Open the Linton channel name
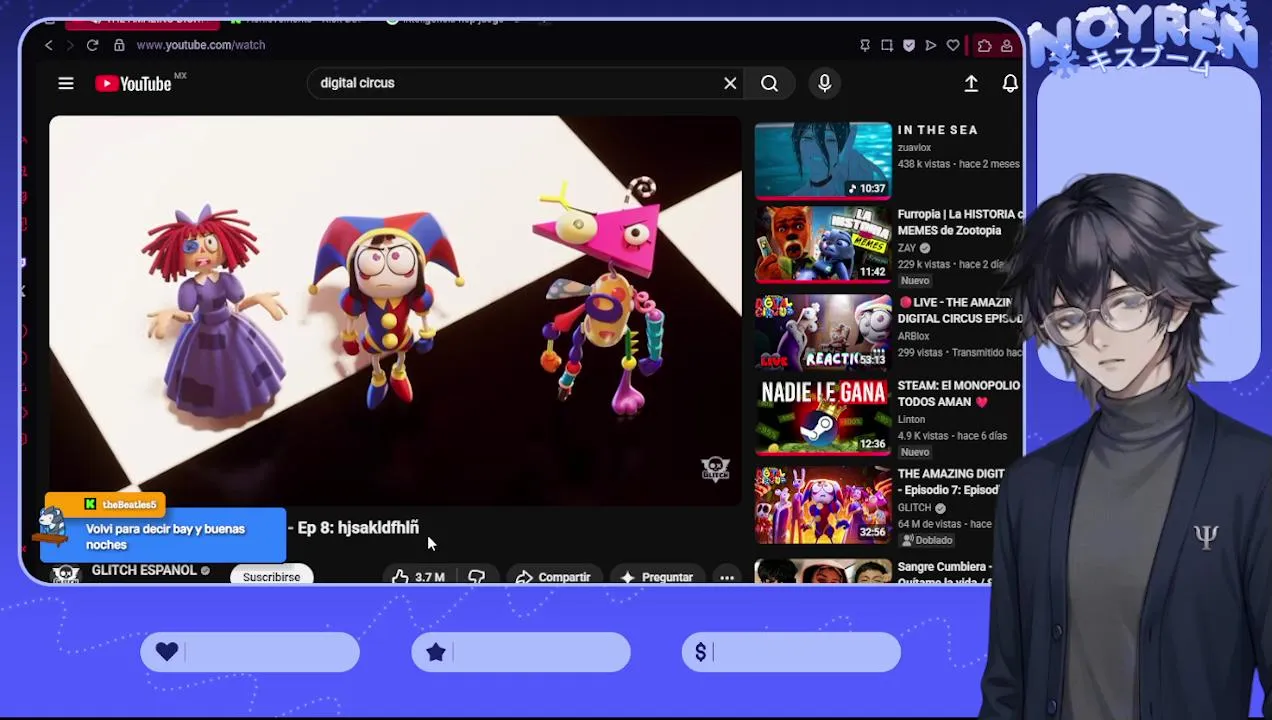Image resolution: width=1272 pixels, height=720 pixels. pyautogui.click(x=911, y=420)
